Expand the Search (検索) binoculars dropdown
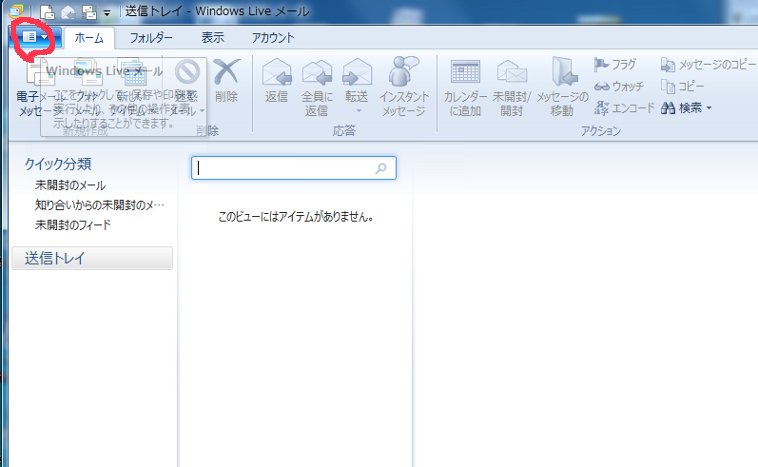This screenshot has width=758, height=467. pyautogui.click(x=687, y=108)
